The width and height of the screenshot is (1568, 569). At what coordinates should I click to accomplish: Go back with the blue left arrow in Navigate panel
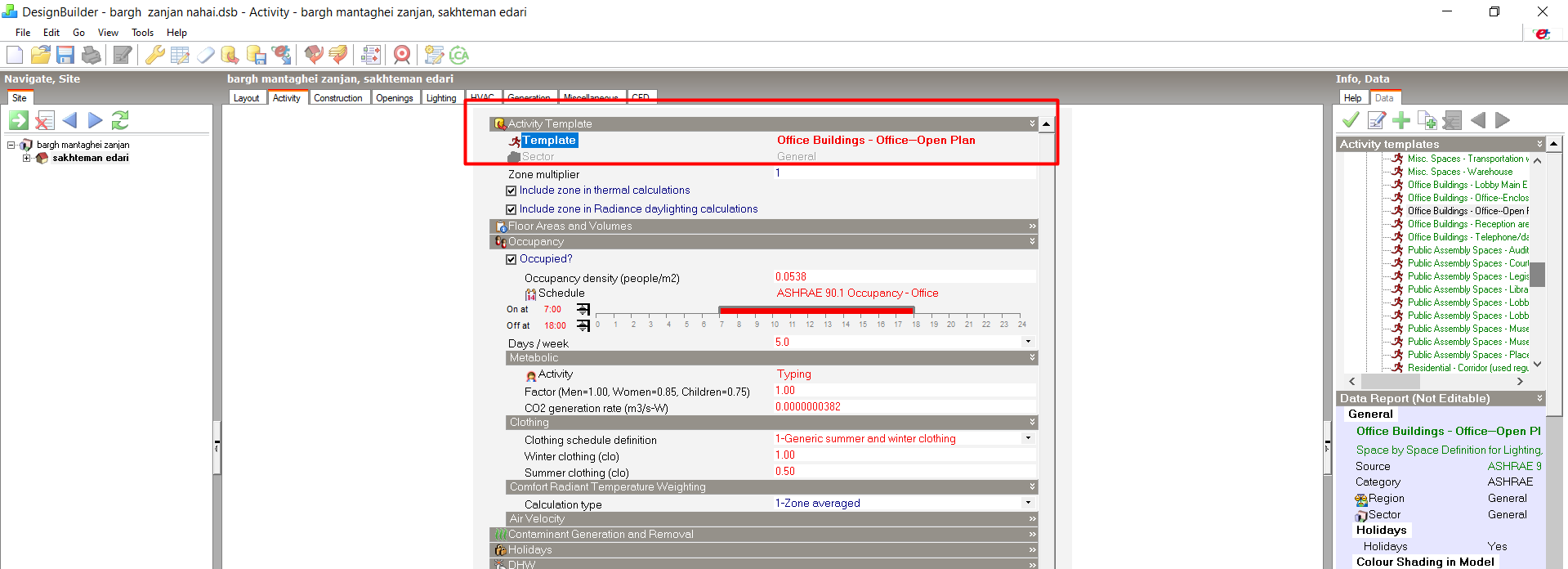coord(69,120)
